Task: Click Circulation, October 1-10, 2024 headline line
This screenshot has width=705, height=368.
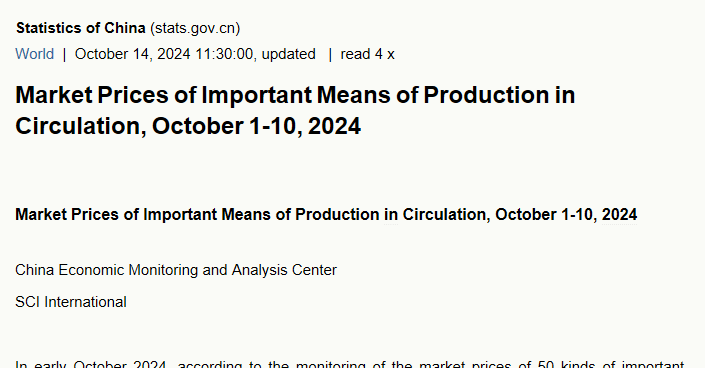Action: (x=188, y=126)
